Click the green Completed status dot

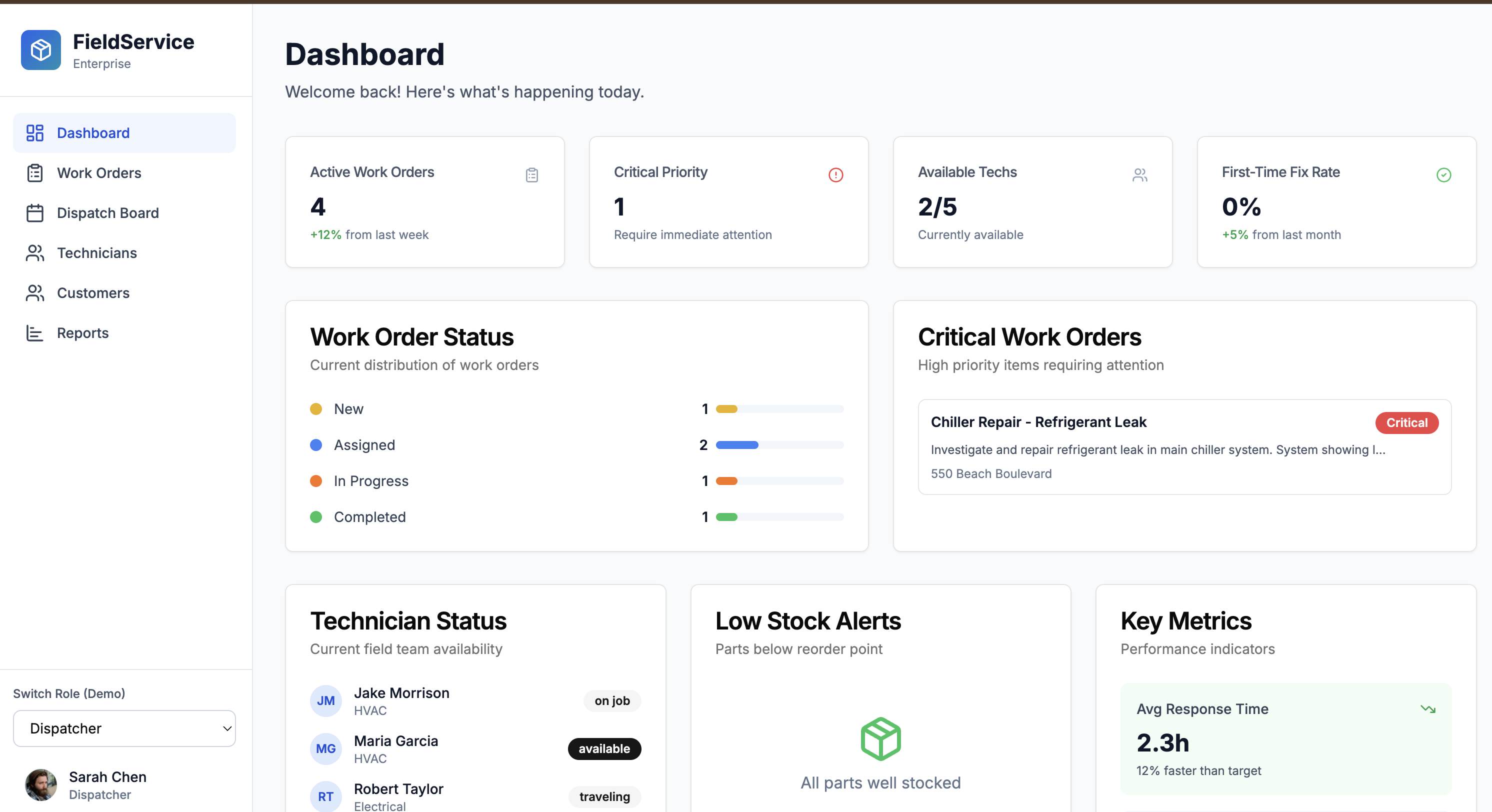315,516
